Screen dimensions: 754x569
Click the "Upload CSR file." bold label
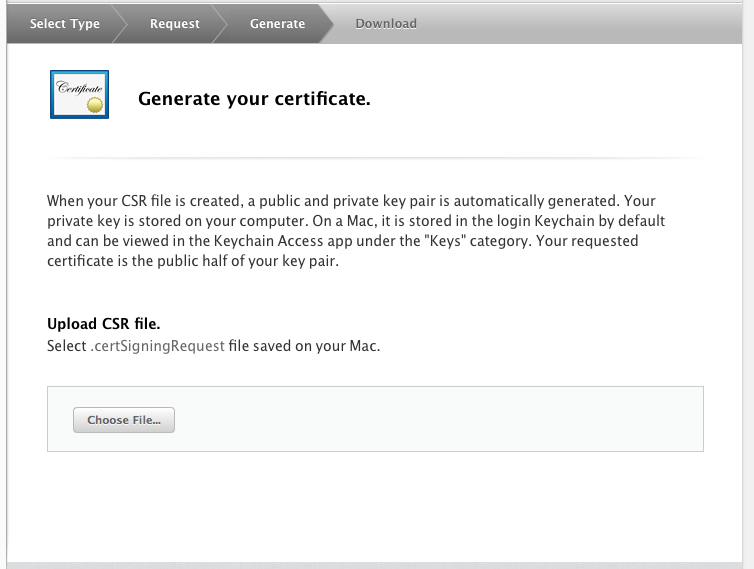tap(104, 324)
